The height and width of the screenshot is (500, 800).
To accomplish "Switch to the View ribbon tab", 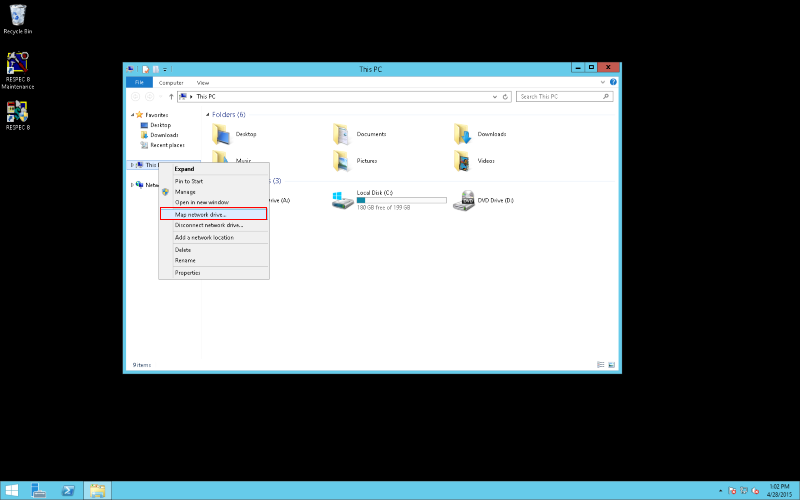I will tap(203, 82).
